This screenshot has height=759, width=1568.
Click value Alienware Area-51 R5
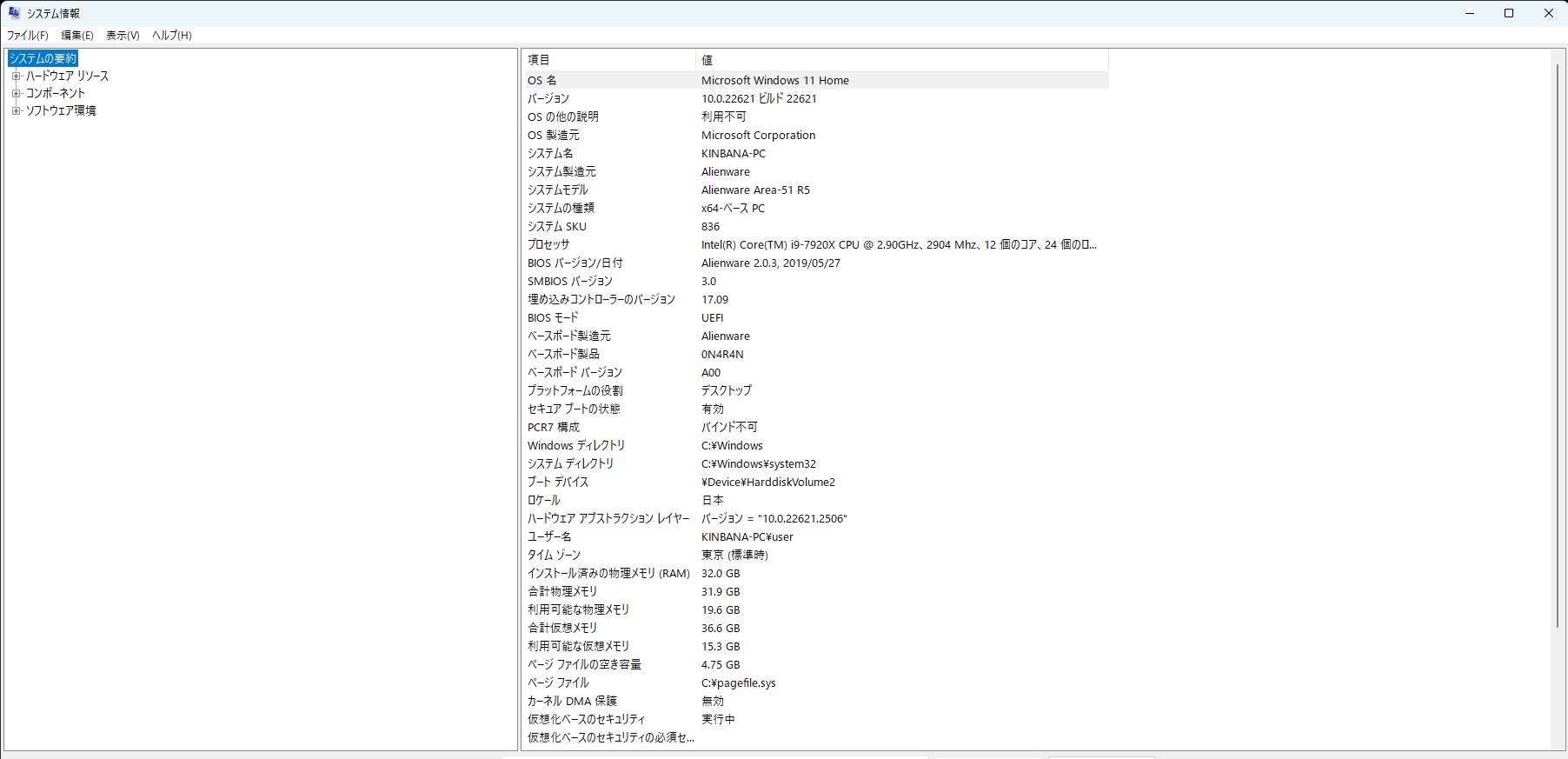[755, 190]
